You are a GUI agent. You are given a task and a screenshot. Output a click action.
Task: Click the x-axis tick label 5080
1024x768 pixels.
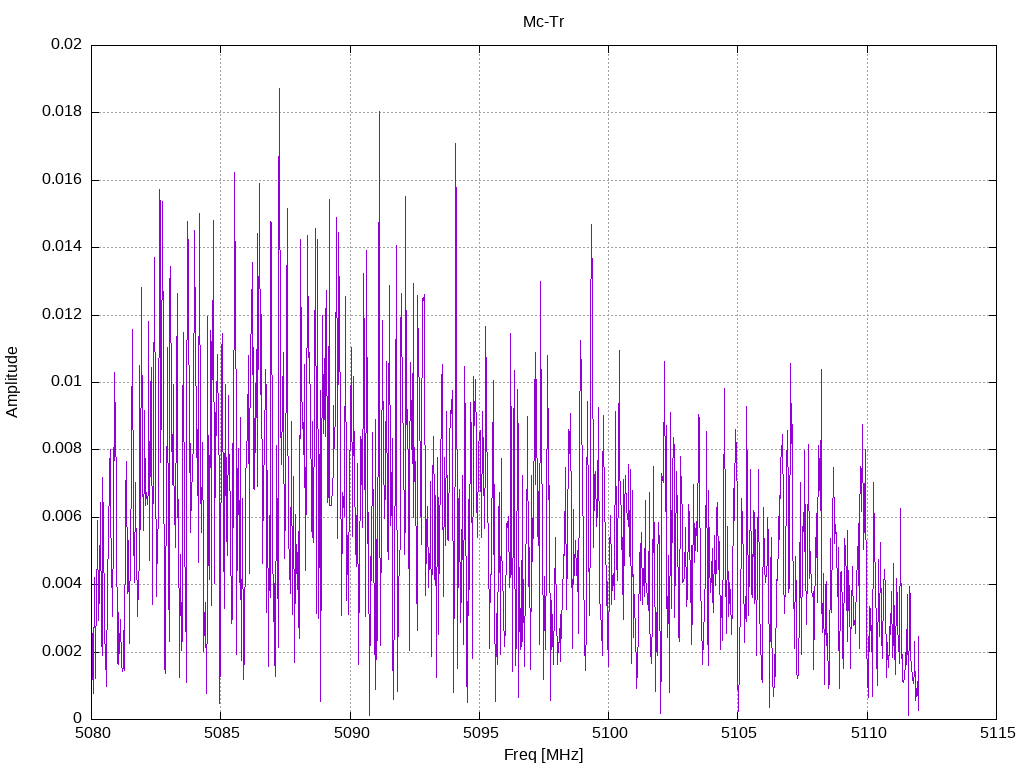coord(92,733)
